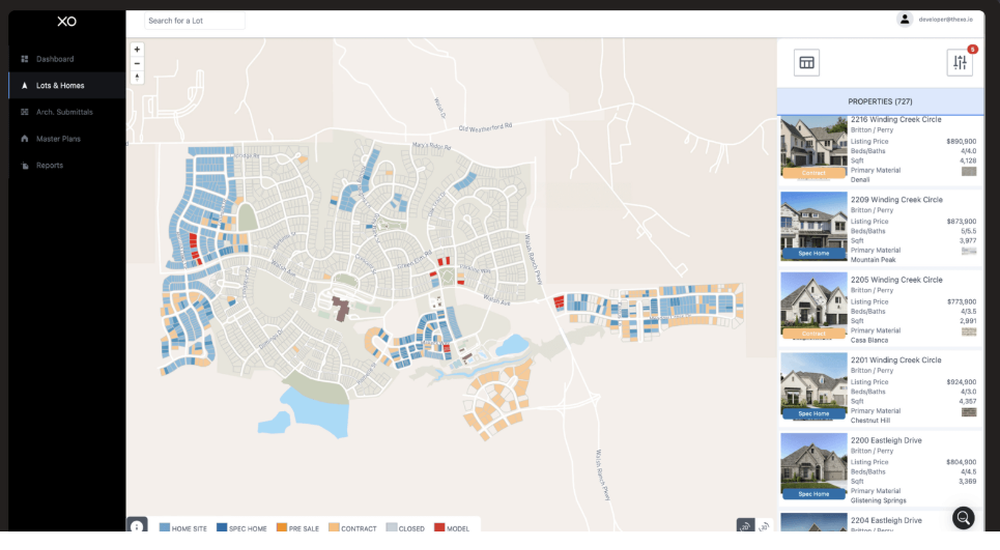Image resolution: width=1000 pixels, height=550 pixels.
Task: Switch map to 2D view
Action: [746, 526]
